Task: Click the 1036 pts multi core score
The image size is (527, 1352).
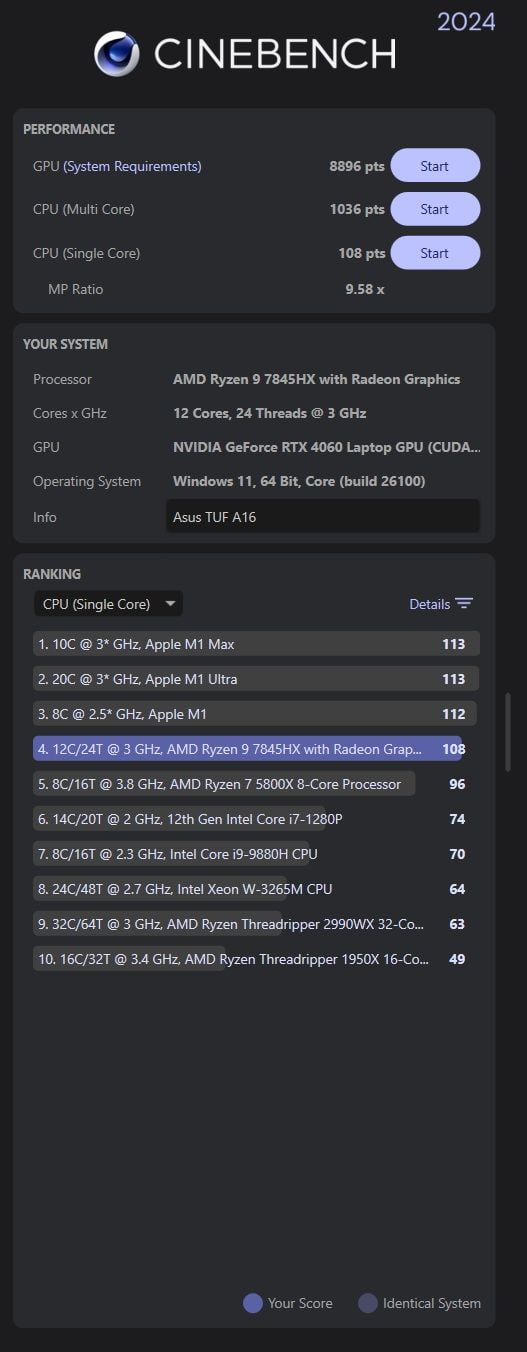Action: click(357, 209)
